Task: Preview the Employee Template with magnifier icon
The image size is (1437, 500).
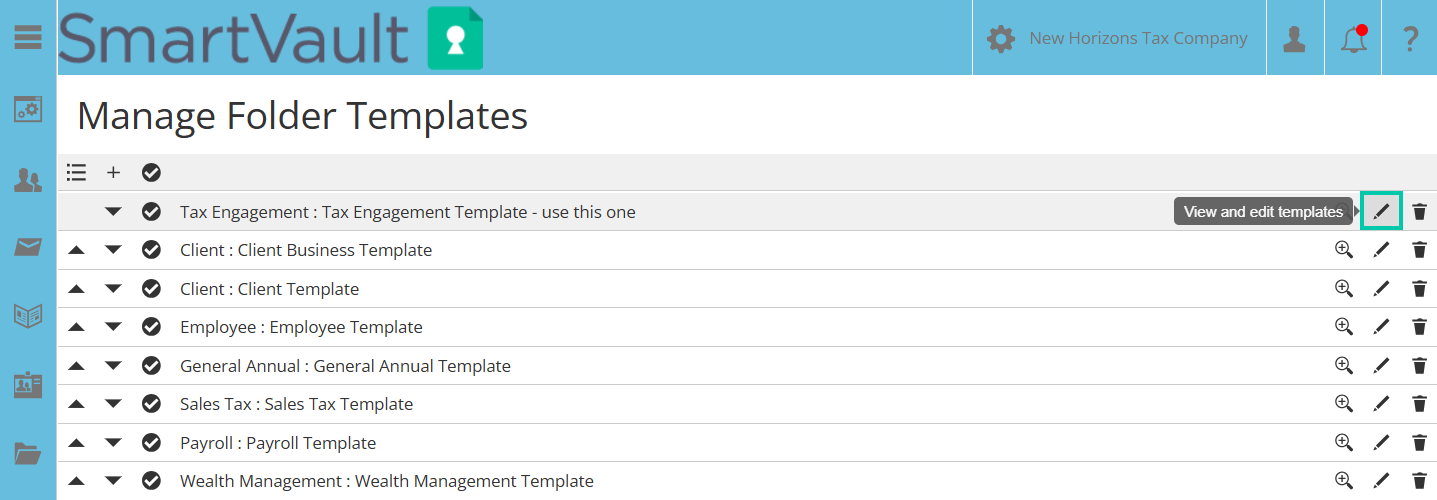Action: click(1344, 327)
